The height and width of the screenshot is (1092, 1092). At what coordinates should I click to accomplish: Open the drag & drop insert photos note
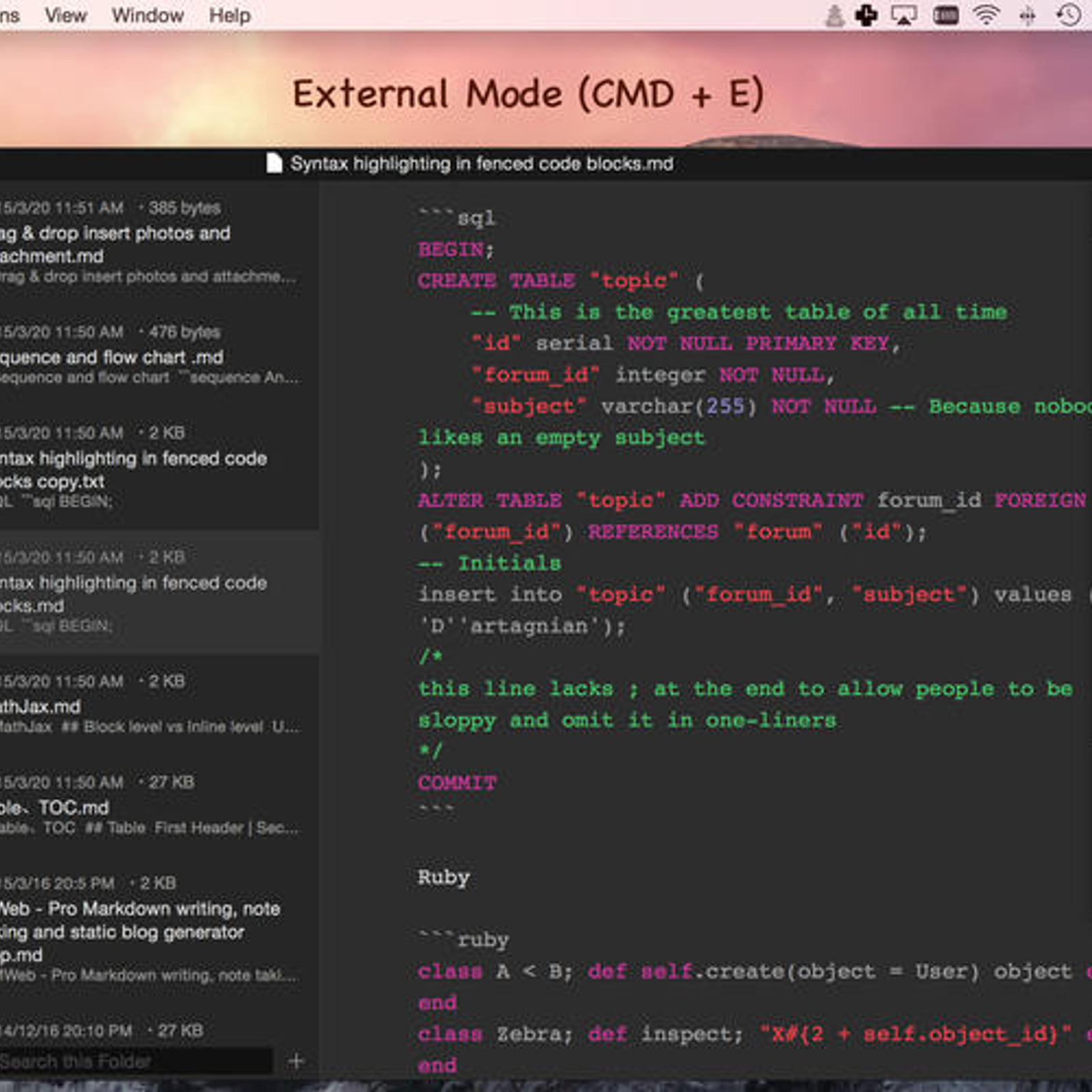pyautogui.click(x=160, y=242)
